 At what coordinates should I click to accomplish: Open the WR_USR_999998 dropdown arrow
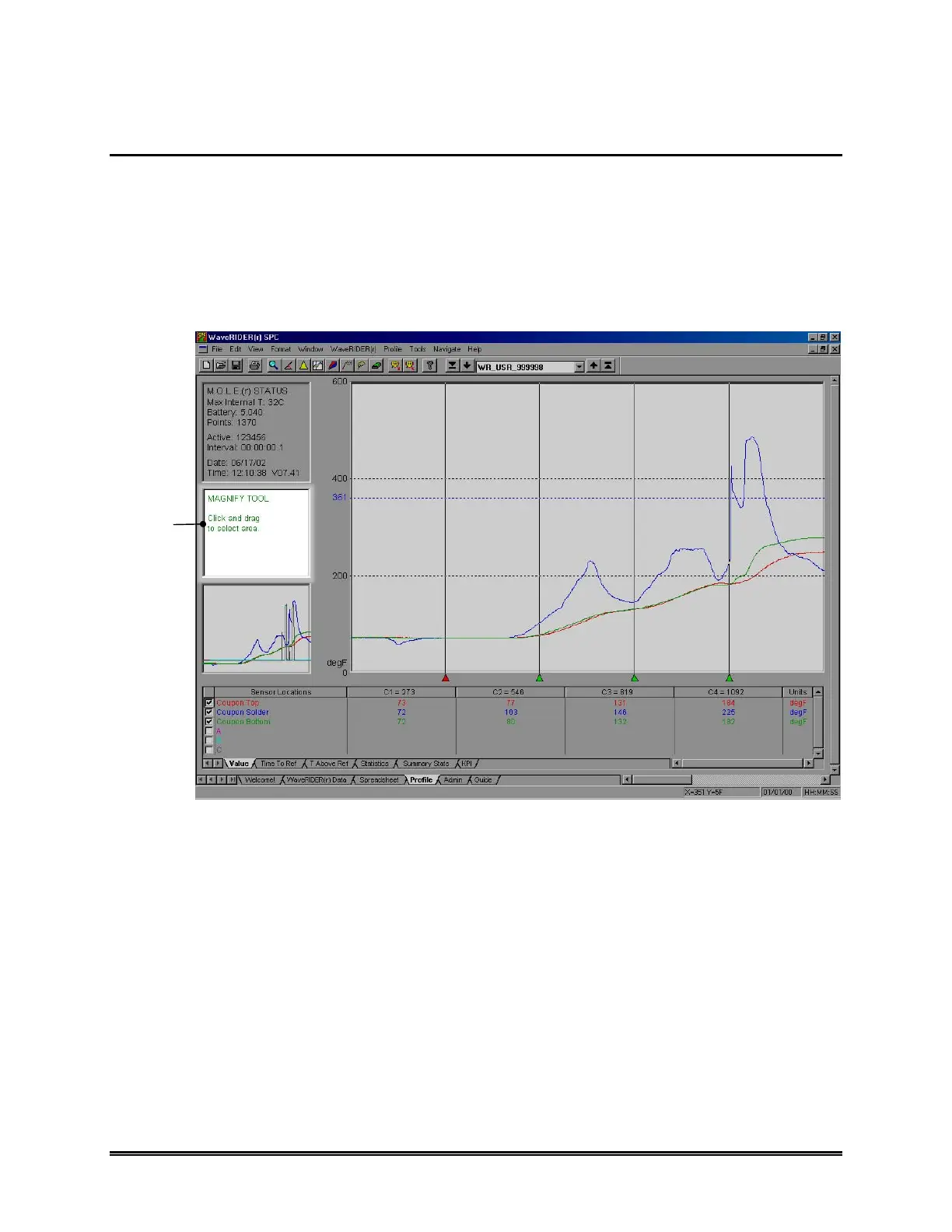tap(579, 366)
